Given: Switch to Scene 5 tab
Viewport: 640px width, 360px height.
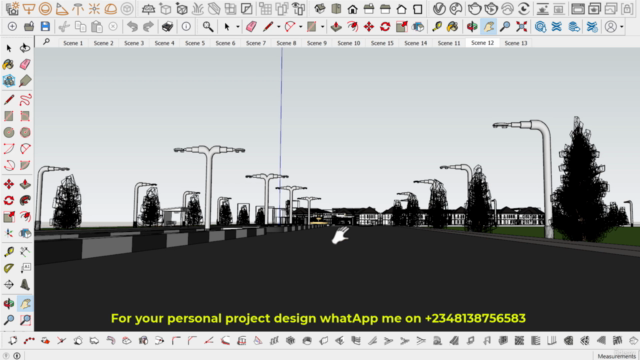Looking at the screenshot, I should tap(195, 43).
